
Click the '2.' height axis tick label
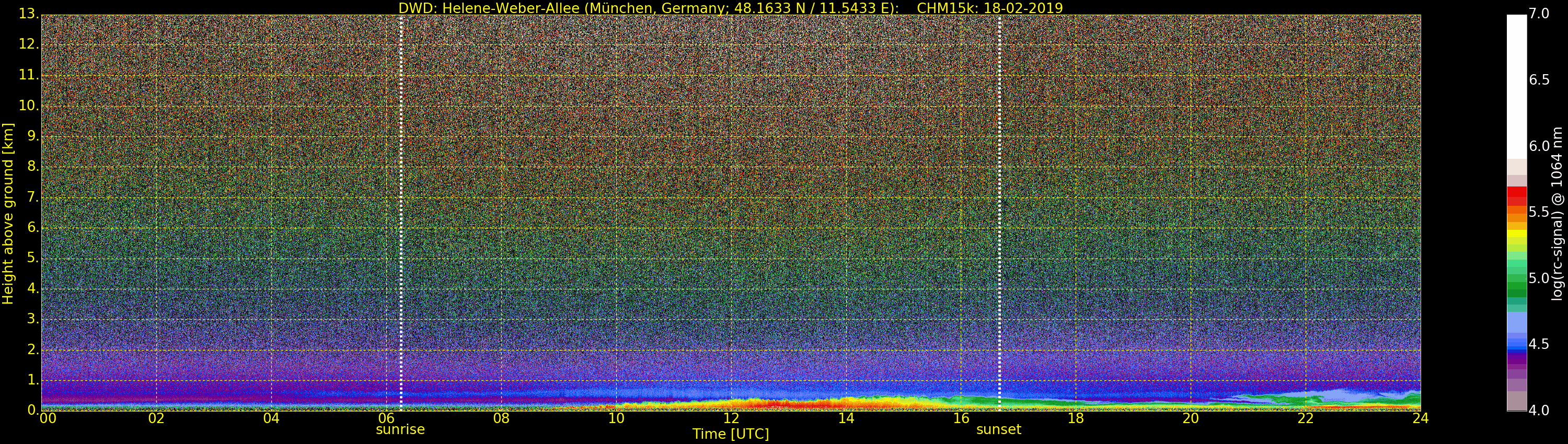click(32, 349)
